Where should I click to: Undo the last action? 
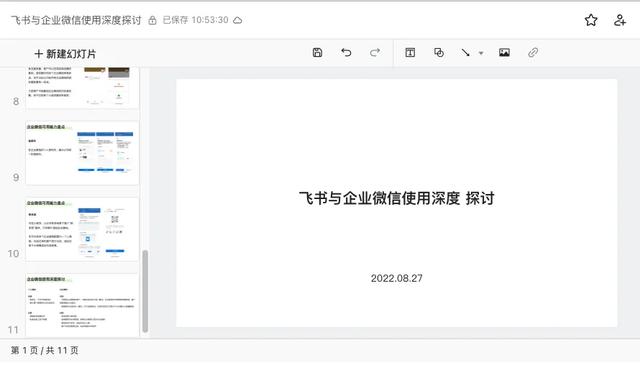(x=346, y=53)
